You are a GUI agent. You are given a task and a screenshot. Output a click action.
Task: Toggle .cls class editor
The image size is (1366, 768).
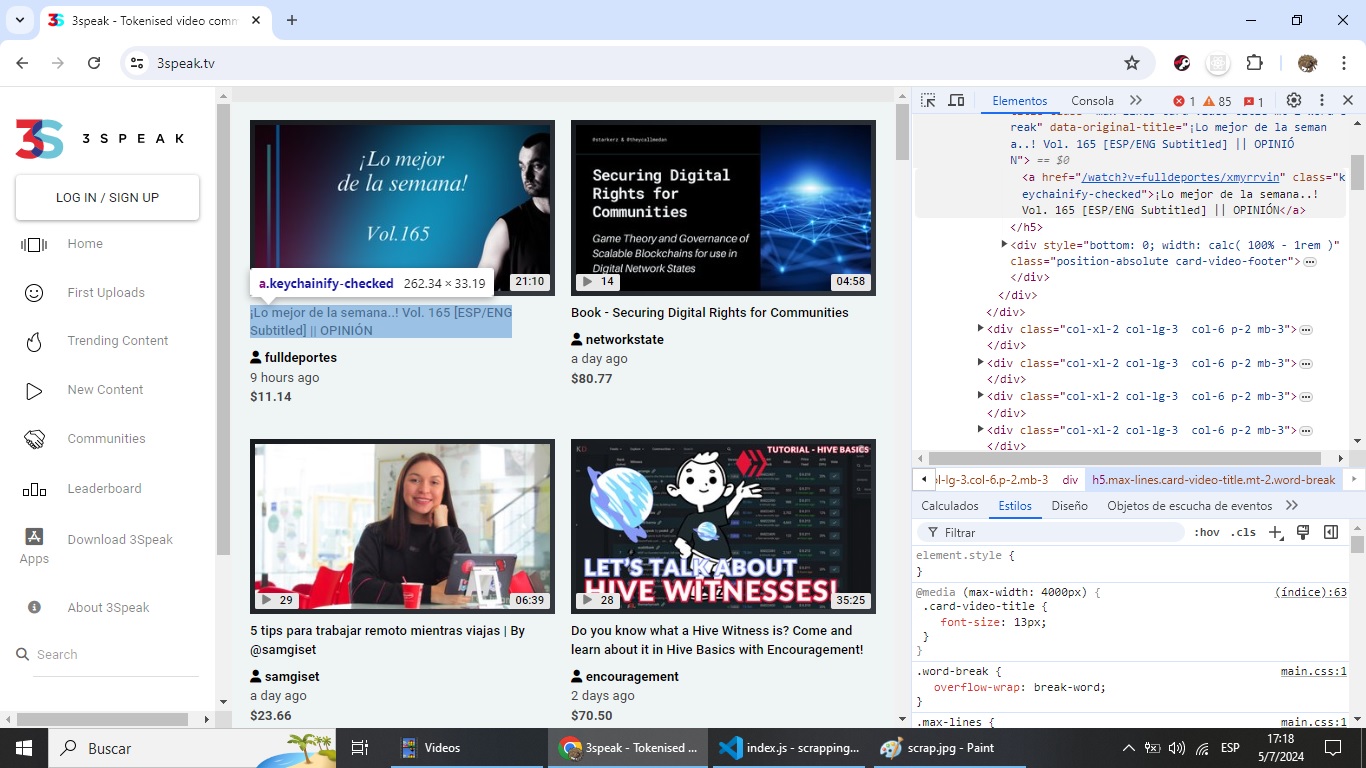click(1243, 533)
